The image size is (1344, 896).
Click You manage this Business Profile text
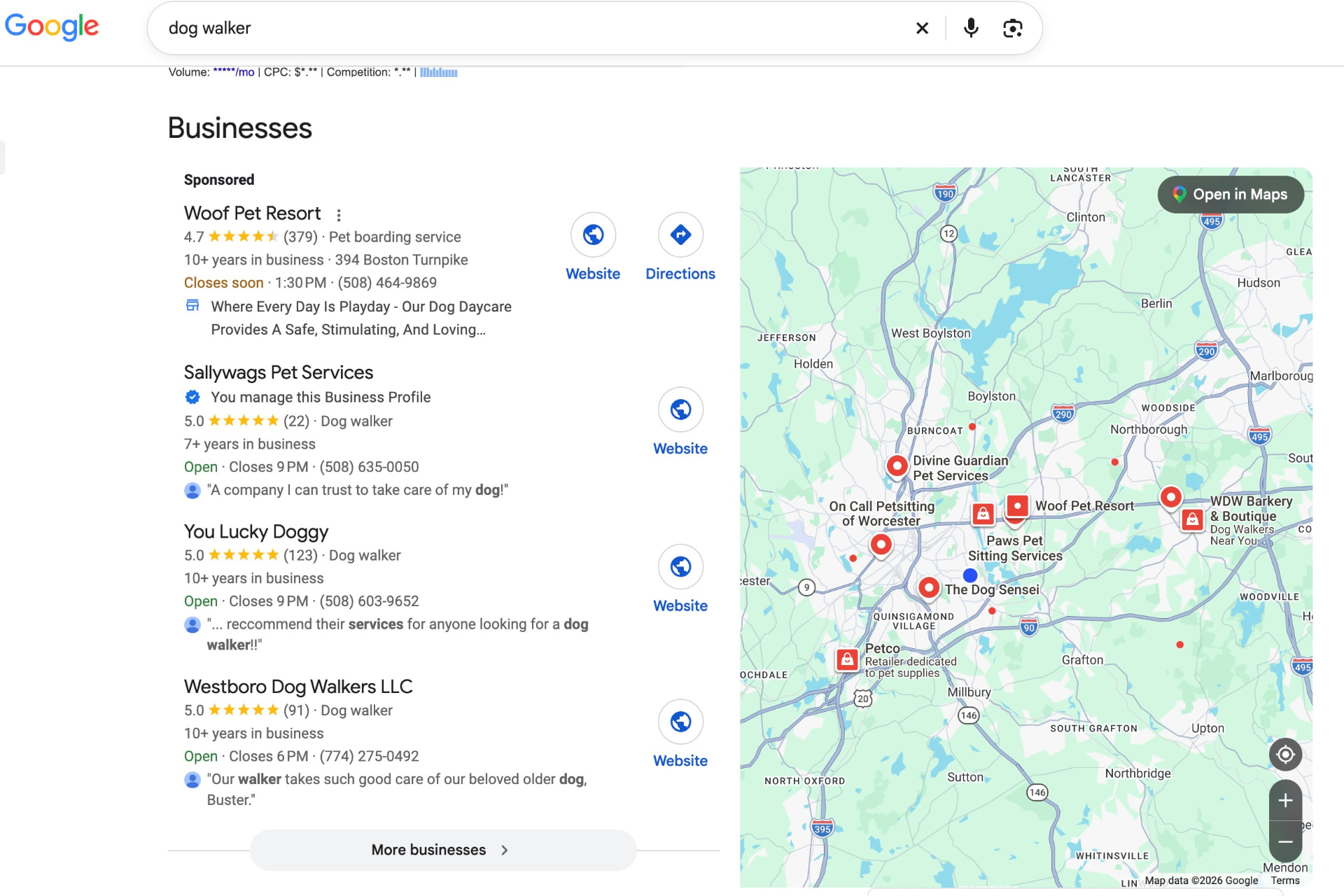pyautogui.click(x=321, y=398)
